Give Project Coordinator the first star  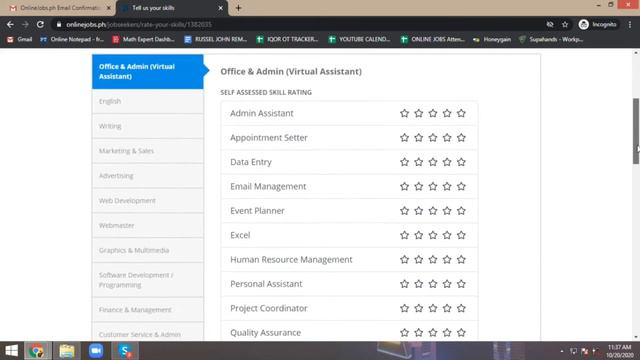click(x=404, y=308)
